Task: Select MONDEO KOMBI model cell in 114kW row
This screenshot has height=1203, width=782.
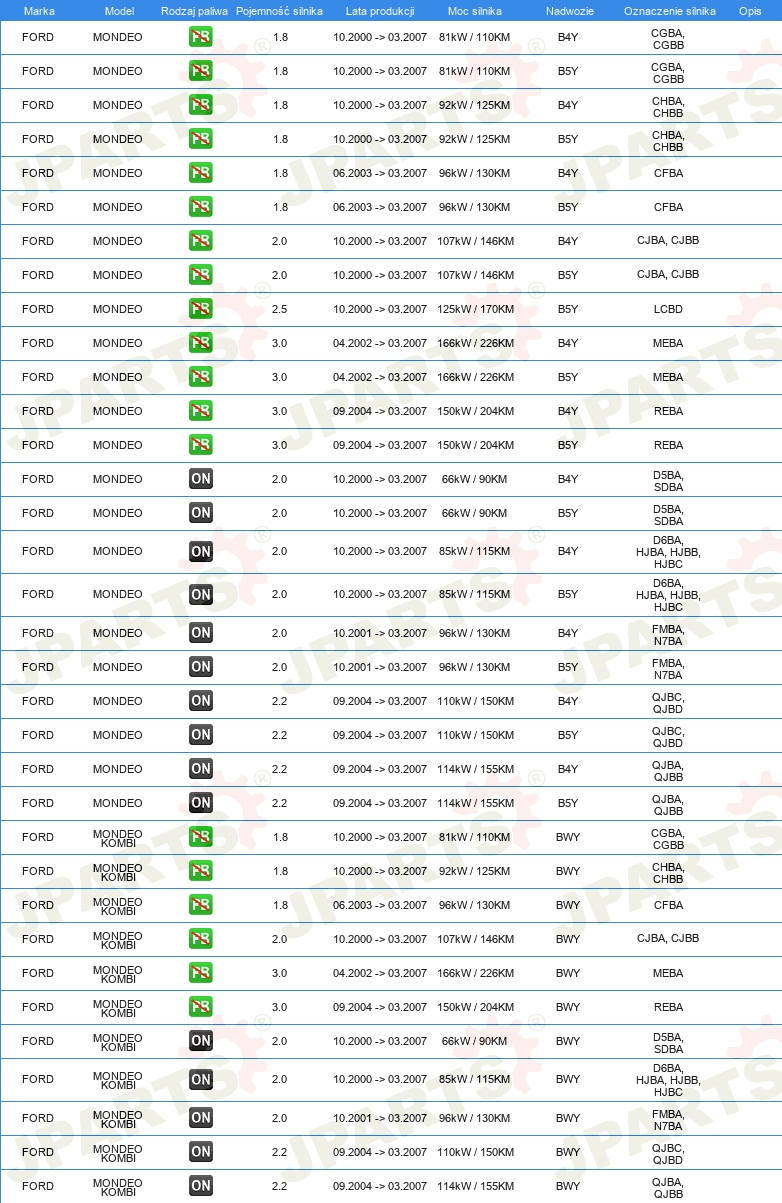Action: [118, 1186]
